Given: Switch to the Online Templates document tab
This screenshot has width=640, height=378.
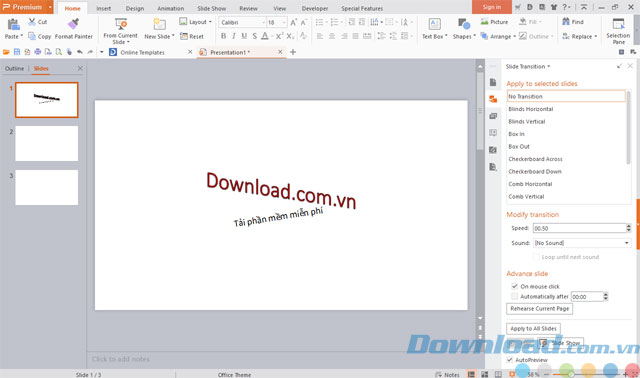Looking at the screenshot, I should click(142, 52).
